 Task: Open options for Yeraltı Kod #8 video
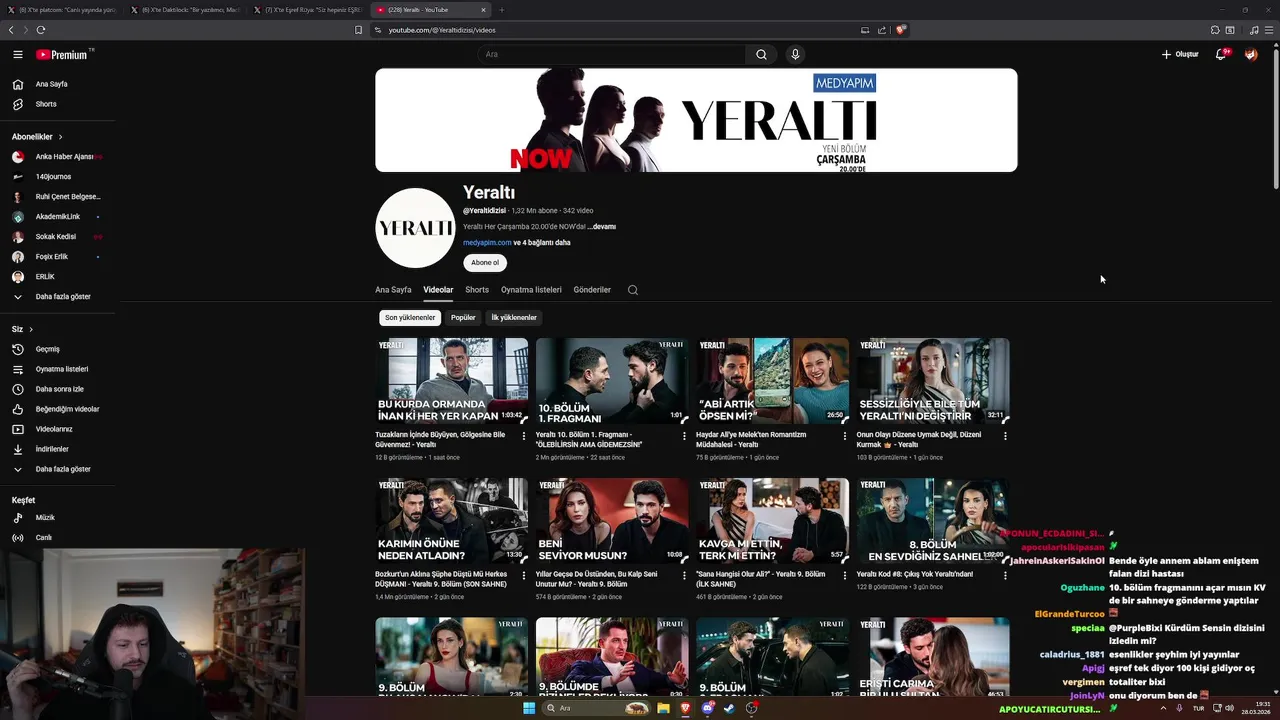click(x=1005, y=576)
